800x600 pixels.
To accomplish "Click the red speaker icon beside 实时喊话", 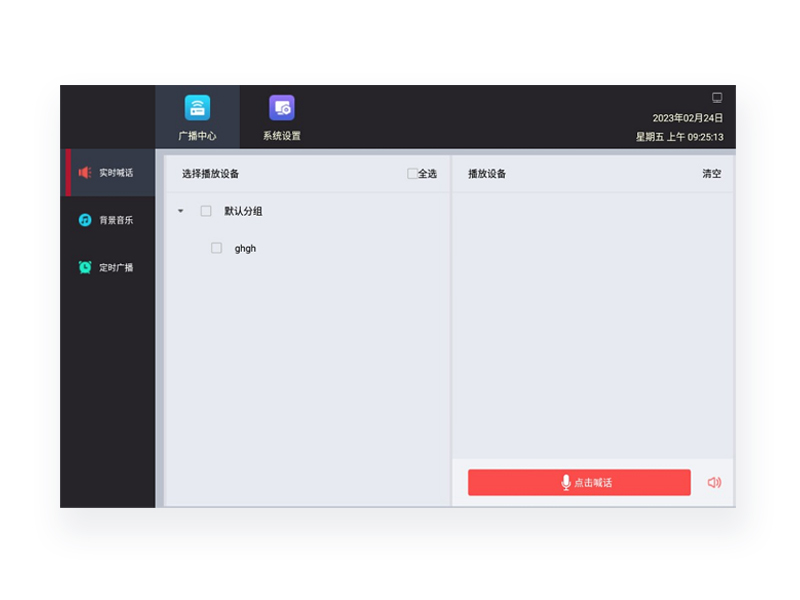I will point(85,173).
